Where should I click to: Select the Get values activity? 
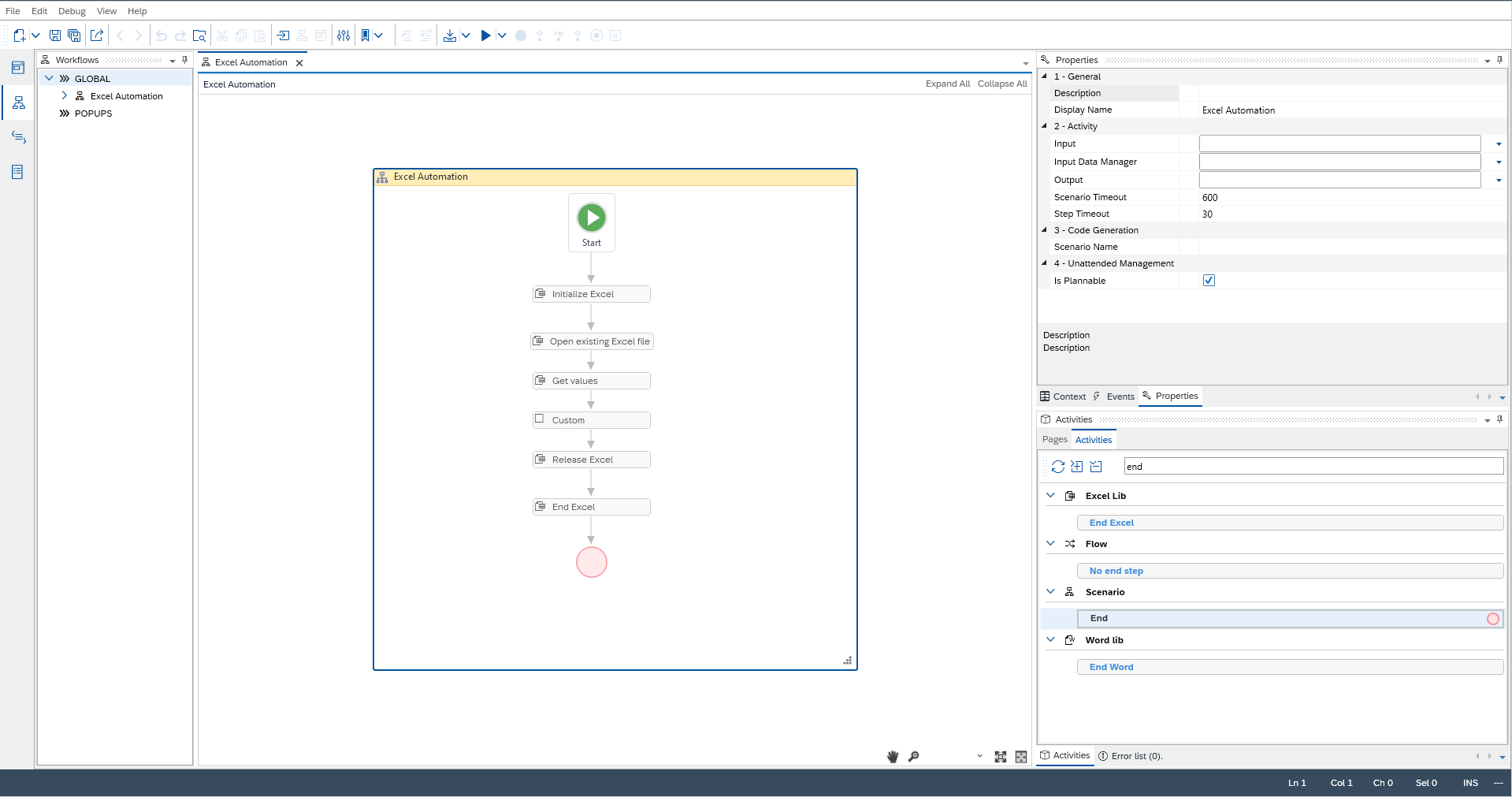[x=592, y=381]
